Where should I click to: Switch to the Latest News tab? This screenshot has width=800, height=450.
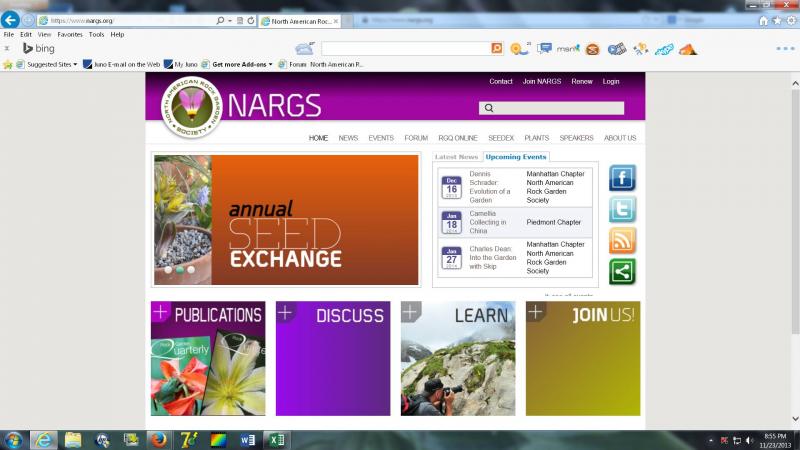click(x=456, y=157)
